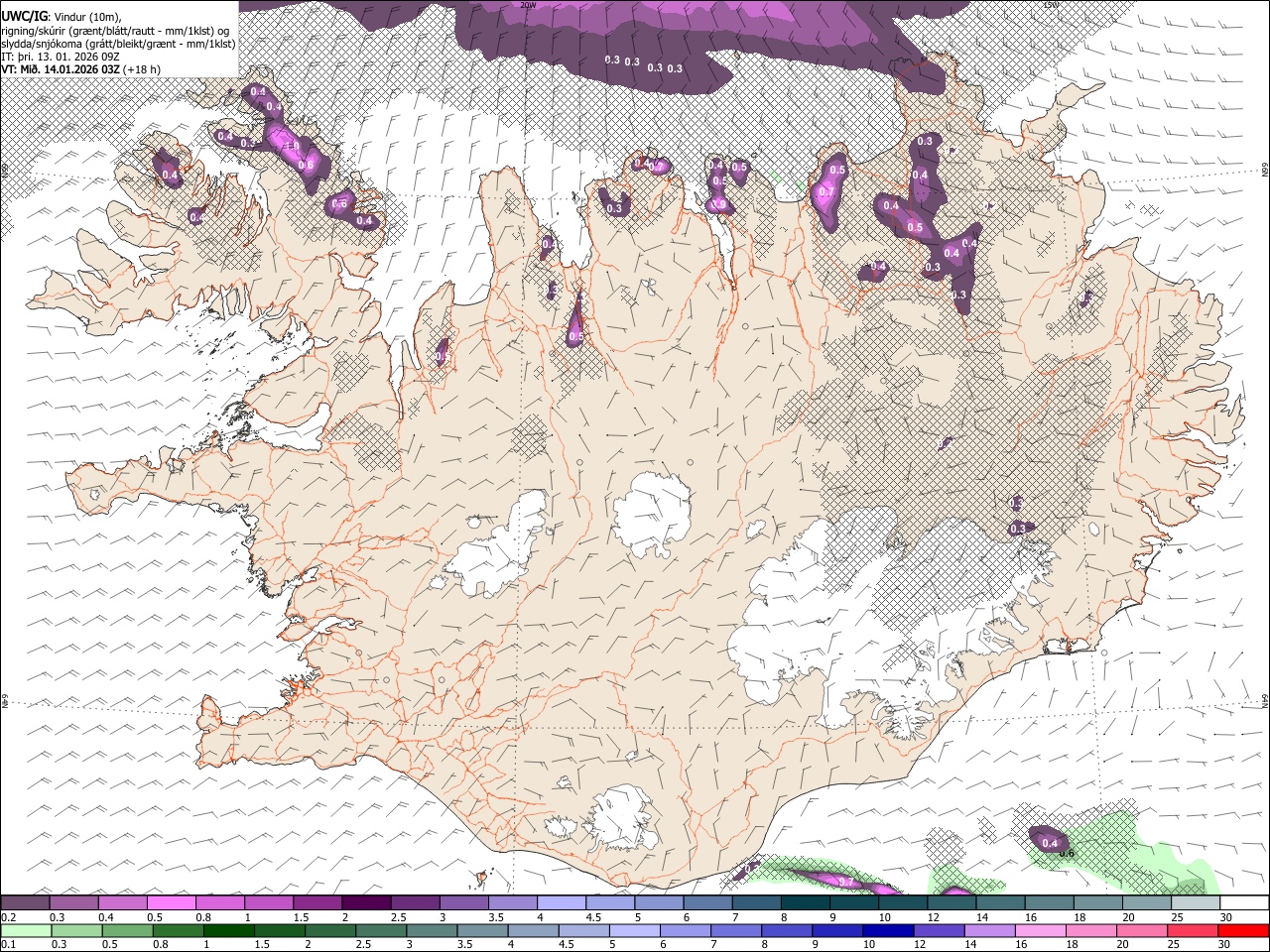Pick snow-scale swatch between 18 and 20
The width and height of the screenshot is (1270, 952).
[1096, 902]
